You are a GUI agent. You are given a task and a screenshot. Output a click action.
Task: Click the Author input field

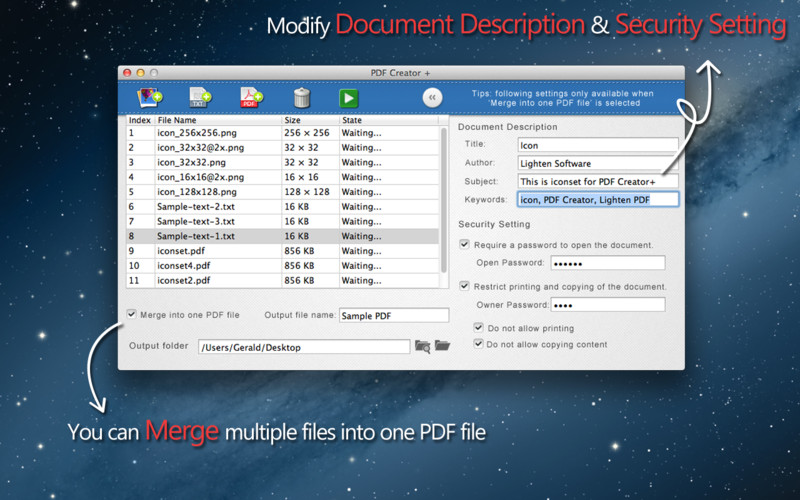tap(598, 163)
